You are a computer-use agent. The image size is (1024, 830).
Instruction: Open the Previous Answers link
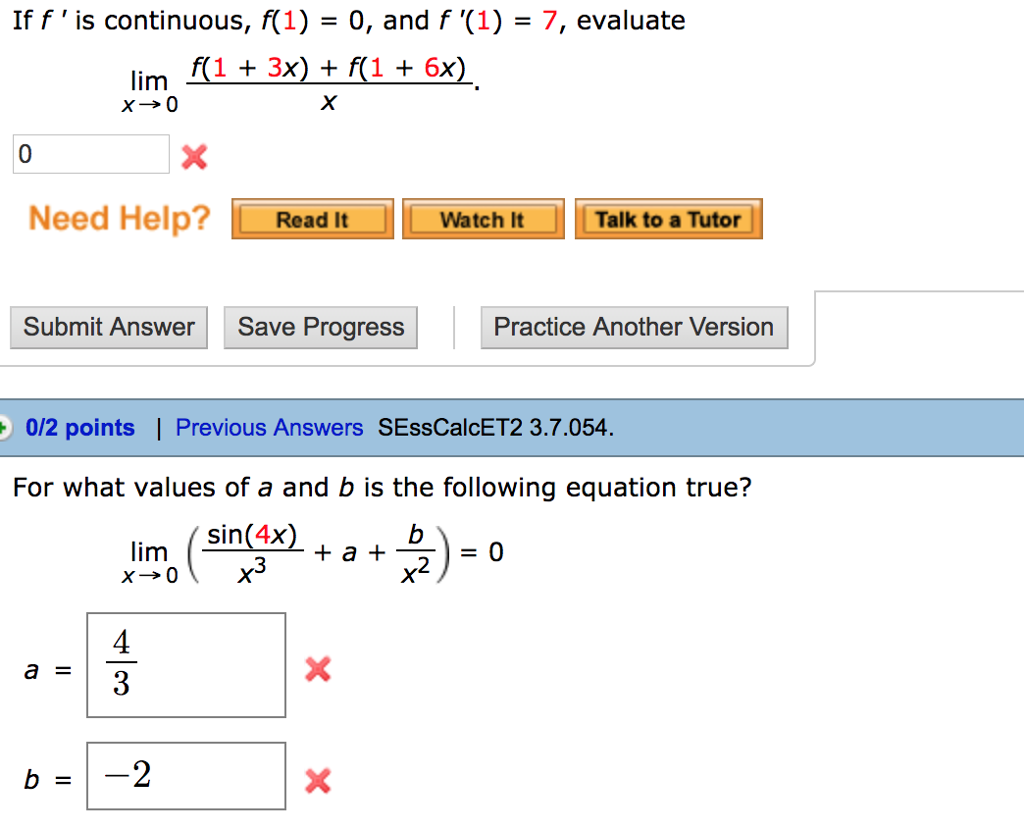pyautogui.click(x=268, y=427)
